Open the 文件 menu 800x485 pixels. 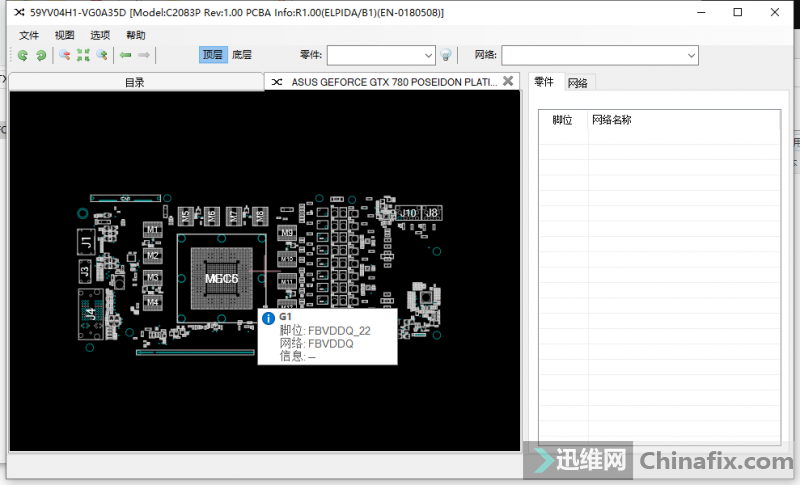(x=29, y=35)
